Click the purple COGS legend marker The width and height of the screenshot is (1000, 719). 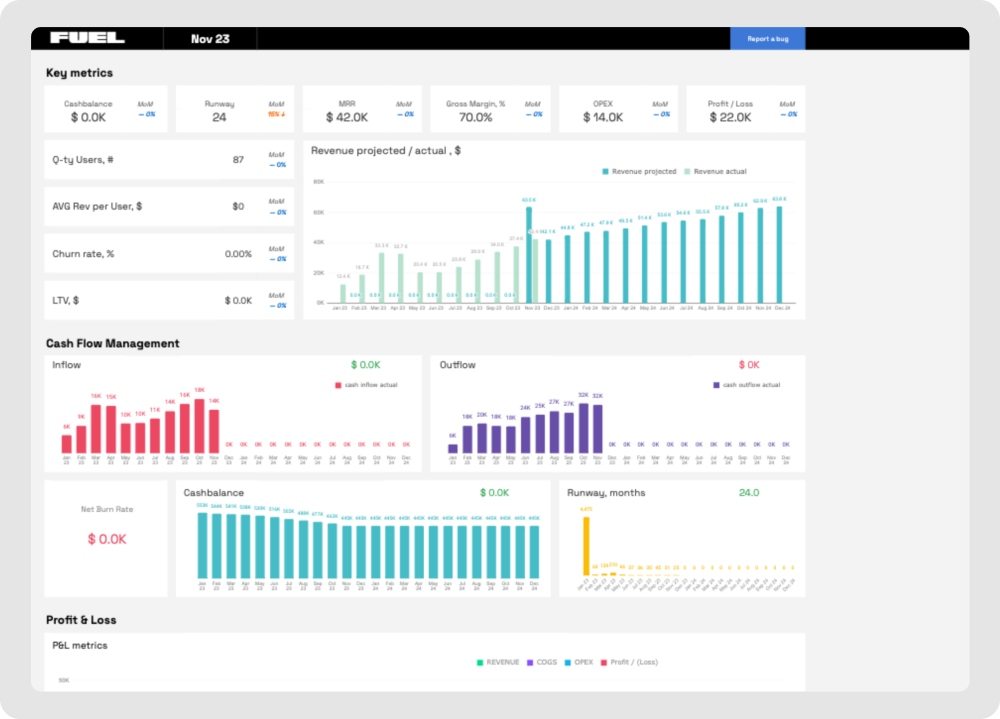pos(532,662)
